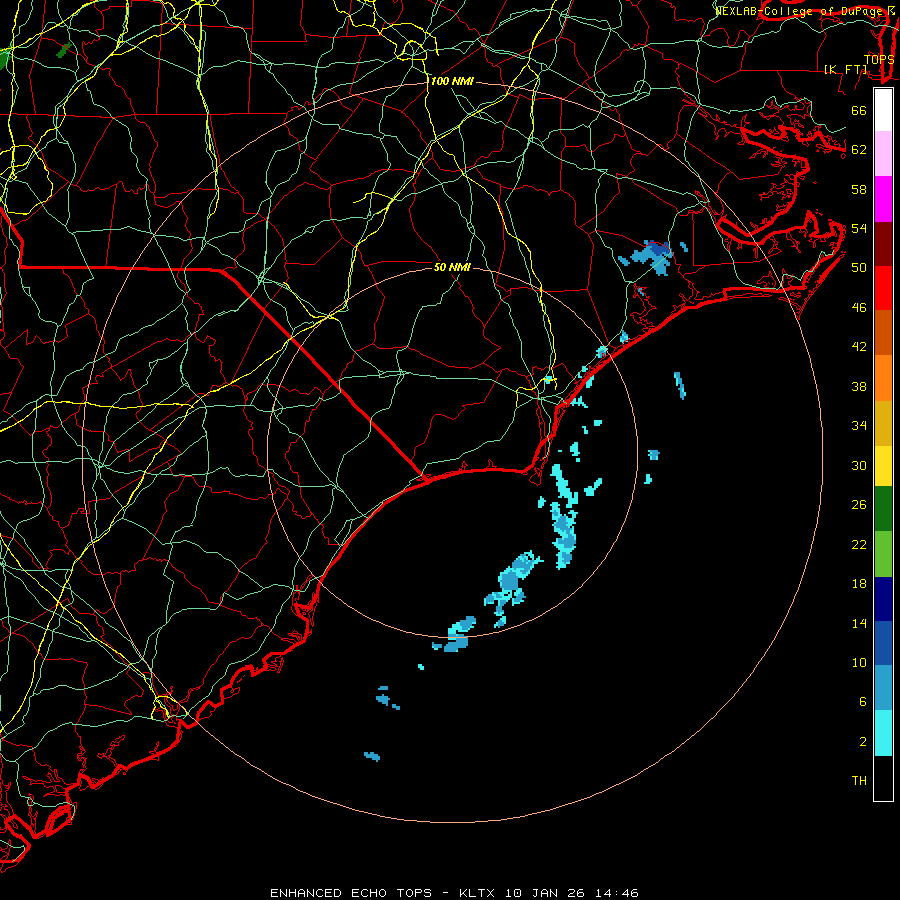Click the '54' legend scale value
Screen dimensions: 900x900
(x=859, y=228)
